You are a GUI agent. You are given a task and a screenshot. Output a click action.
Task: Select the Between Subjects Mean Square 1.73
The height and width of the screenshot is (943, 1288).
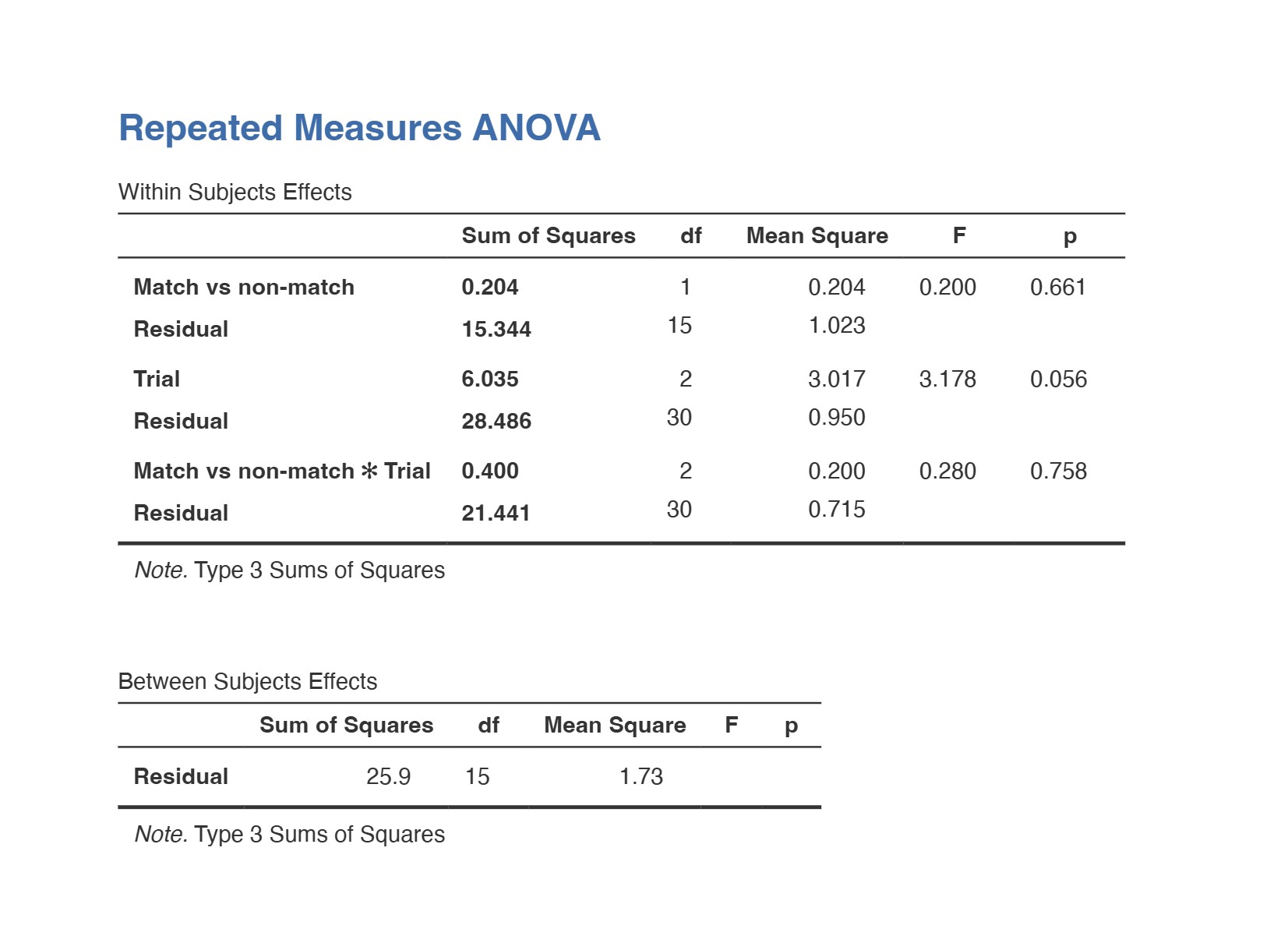(640, 777)
